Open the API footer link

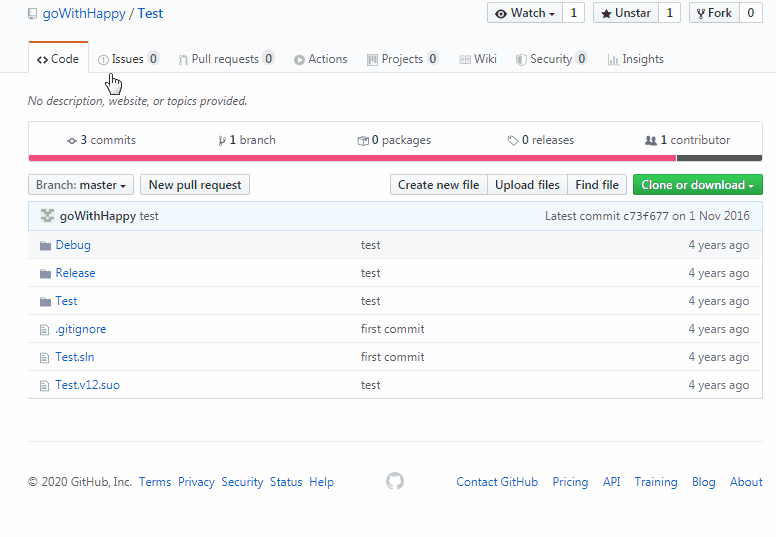(612, 482)
